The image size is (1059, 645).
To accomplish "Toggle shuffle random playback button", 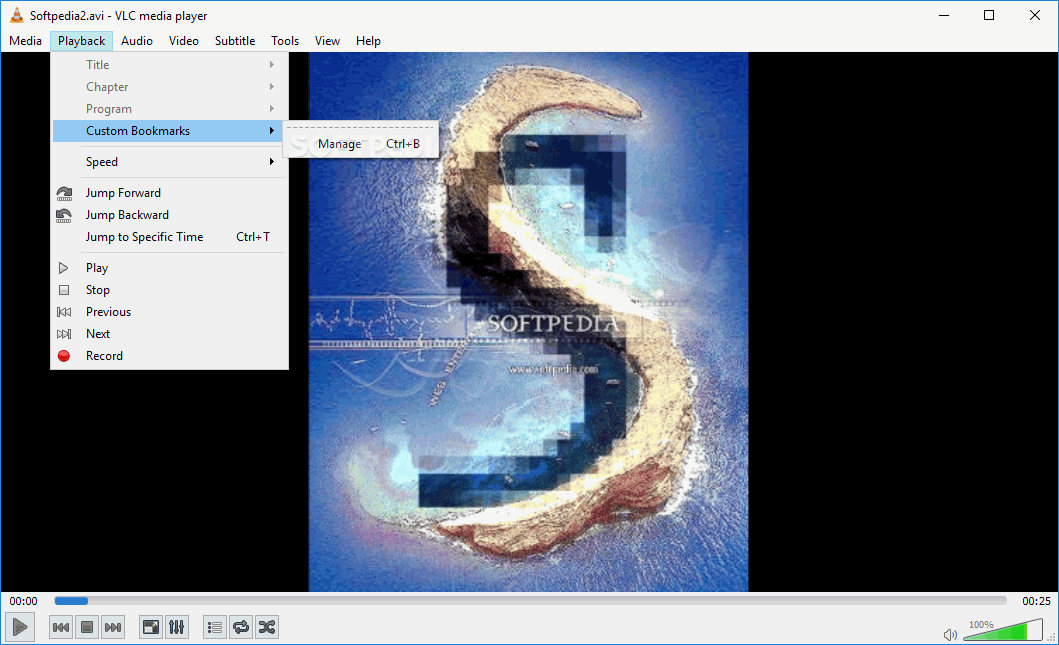I will pyautogui.click(x=267, y=627).
